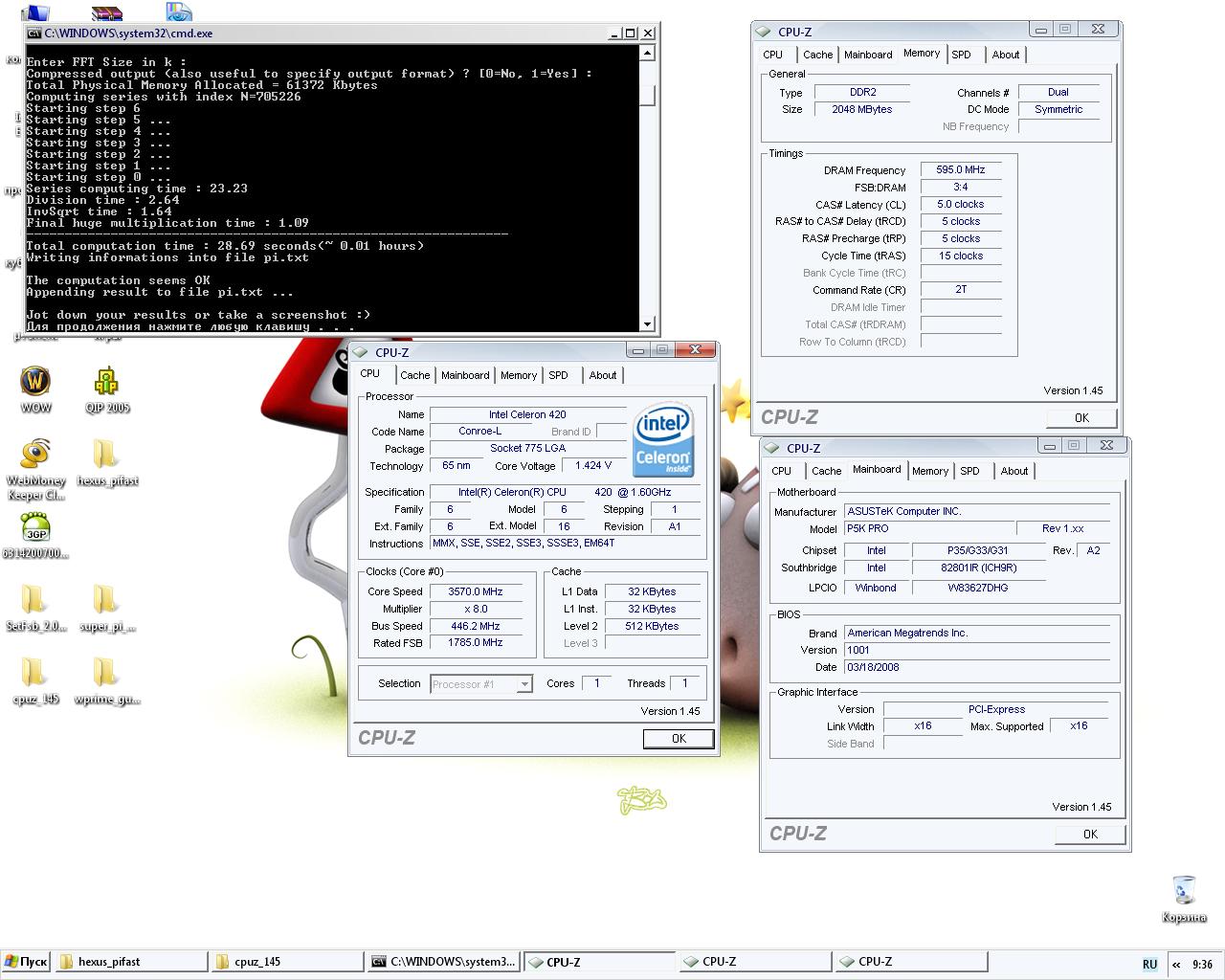Expand hidden tray icons chevron
This screenshot has height=980, width=1225.
click(x=1176, y=964)
